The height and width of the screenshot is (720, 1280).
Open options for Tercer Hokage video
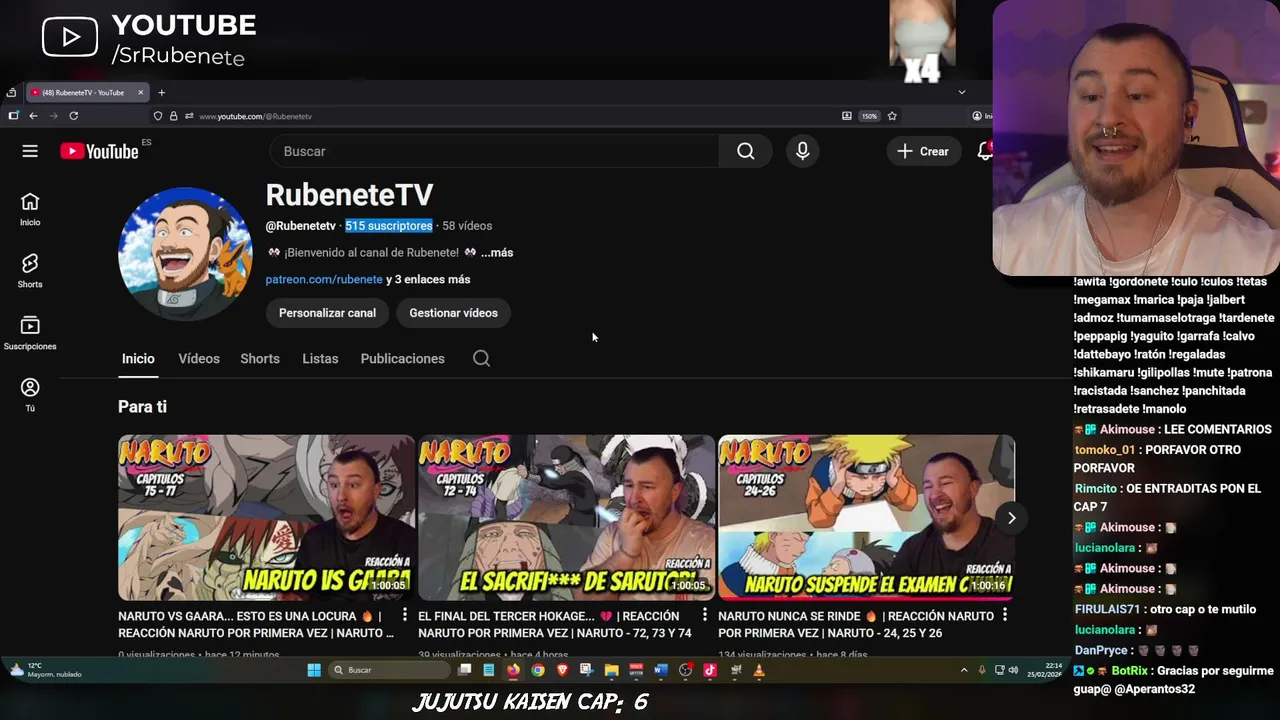[704, 615]
